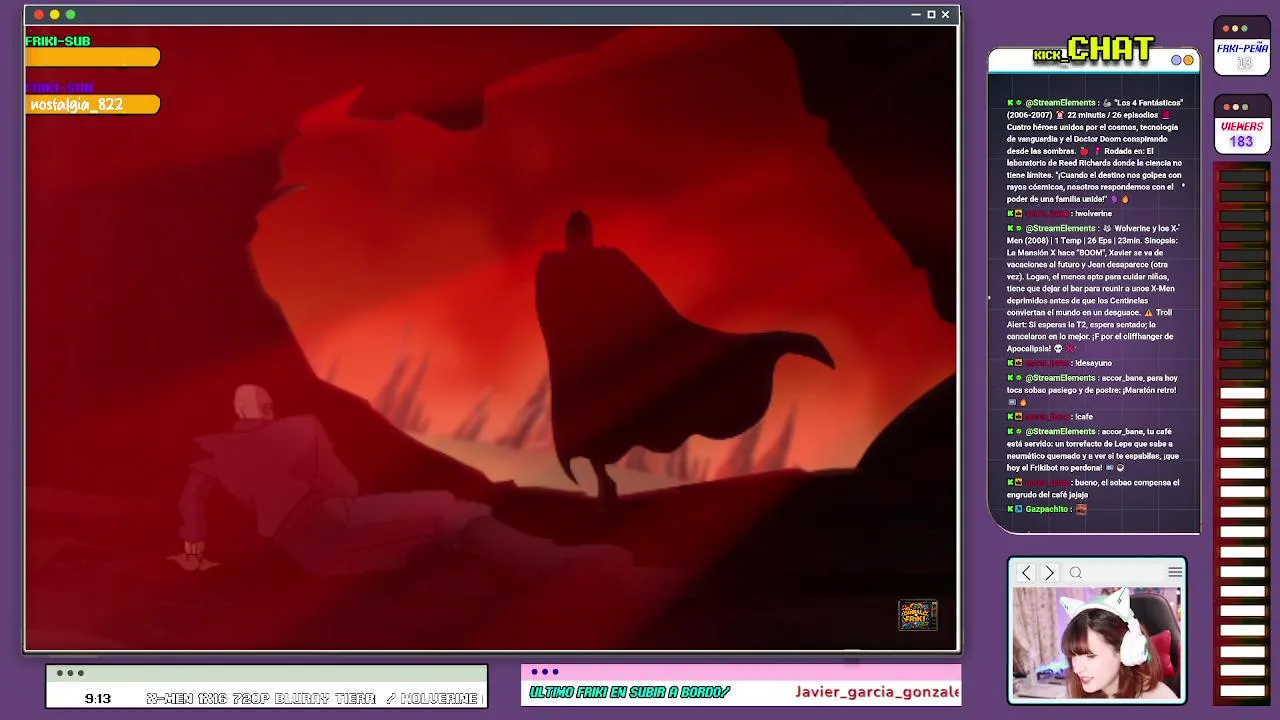Viewport: 1280px width, 720px height.
Task: Click the streamer webcam feed
Action: (x=1097, y=644)
